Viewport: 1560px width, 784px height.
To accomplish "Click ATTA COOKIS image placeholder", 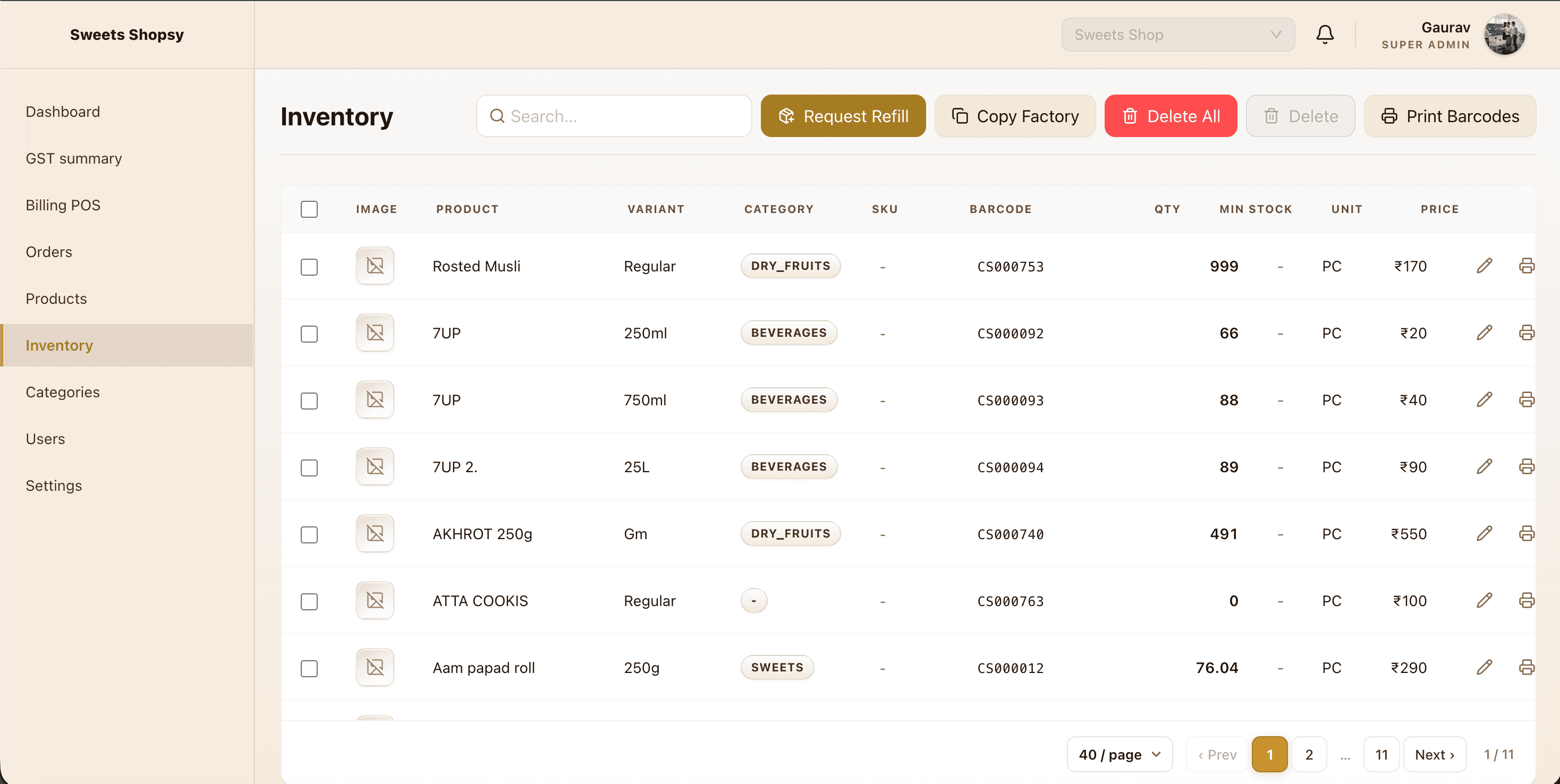I will (375, 601).
